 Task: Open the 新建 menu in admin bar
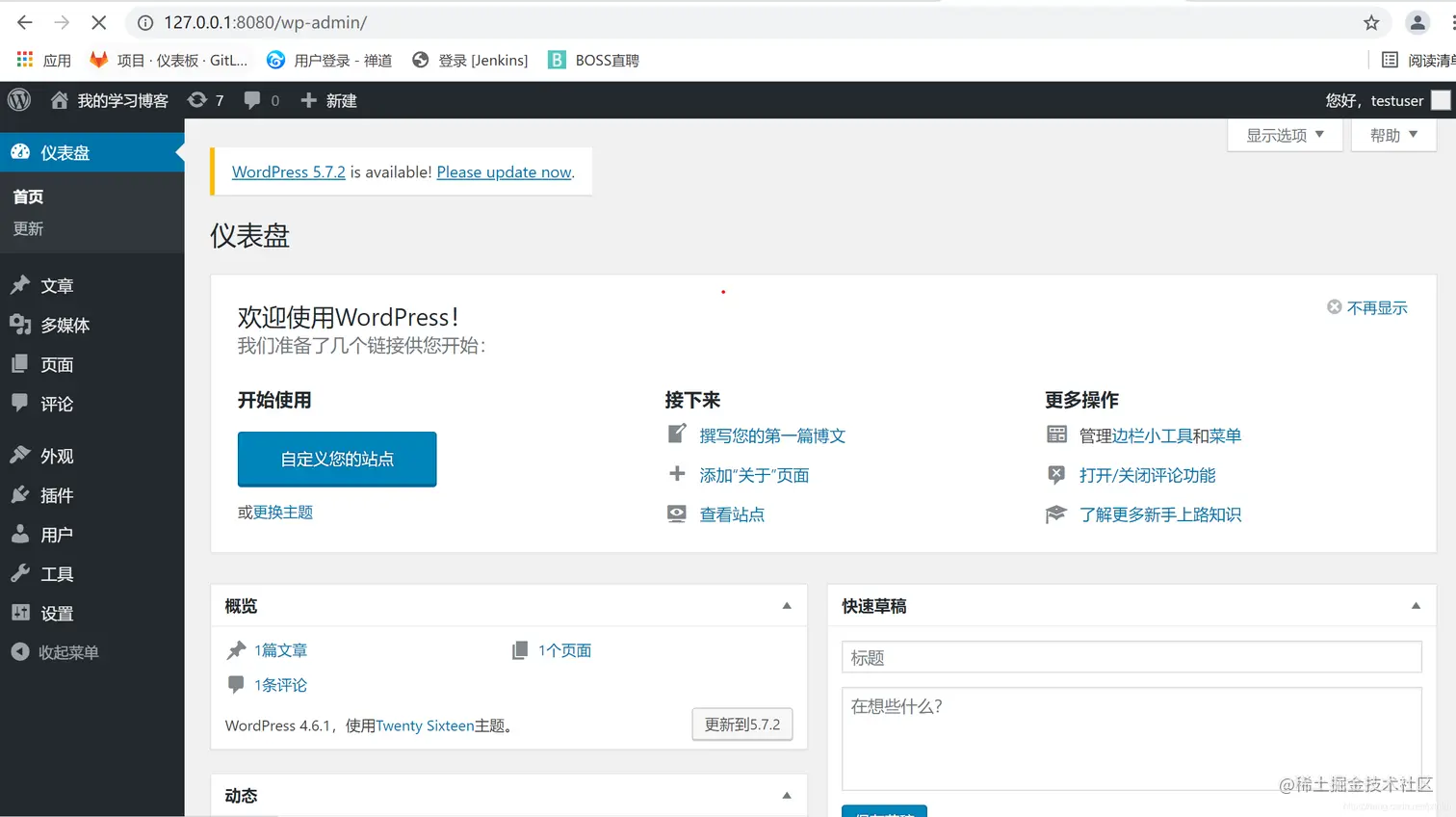click(330, 99)
